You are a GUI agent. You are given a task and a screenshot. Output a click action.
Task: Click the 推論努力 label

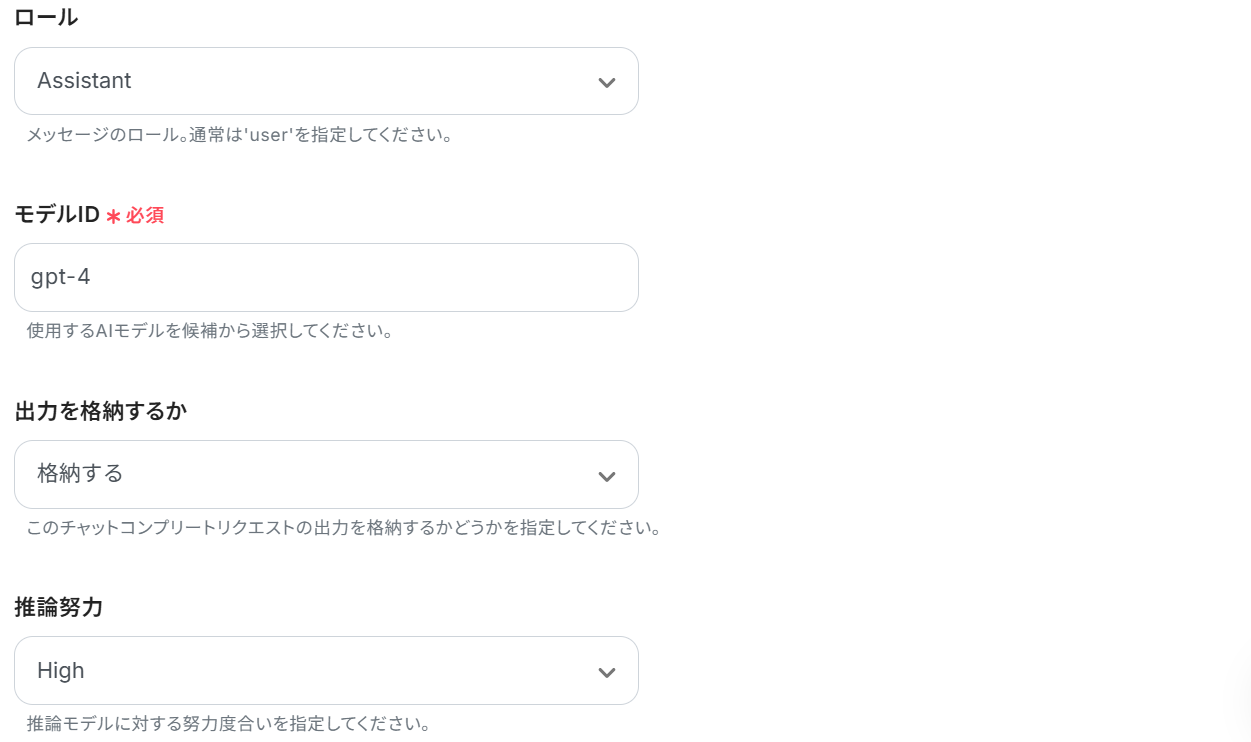coord(58,607)
